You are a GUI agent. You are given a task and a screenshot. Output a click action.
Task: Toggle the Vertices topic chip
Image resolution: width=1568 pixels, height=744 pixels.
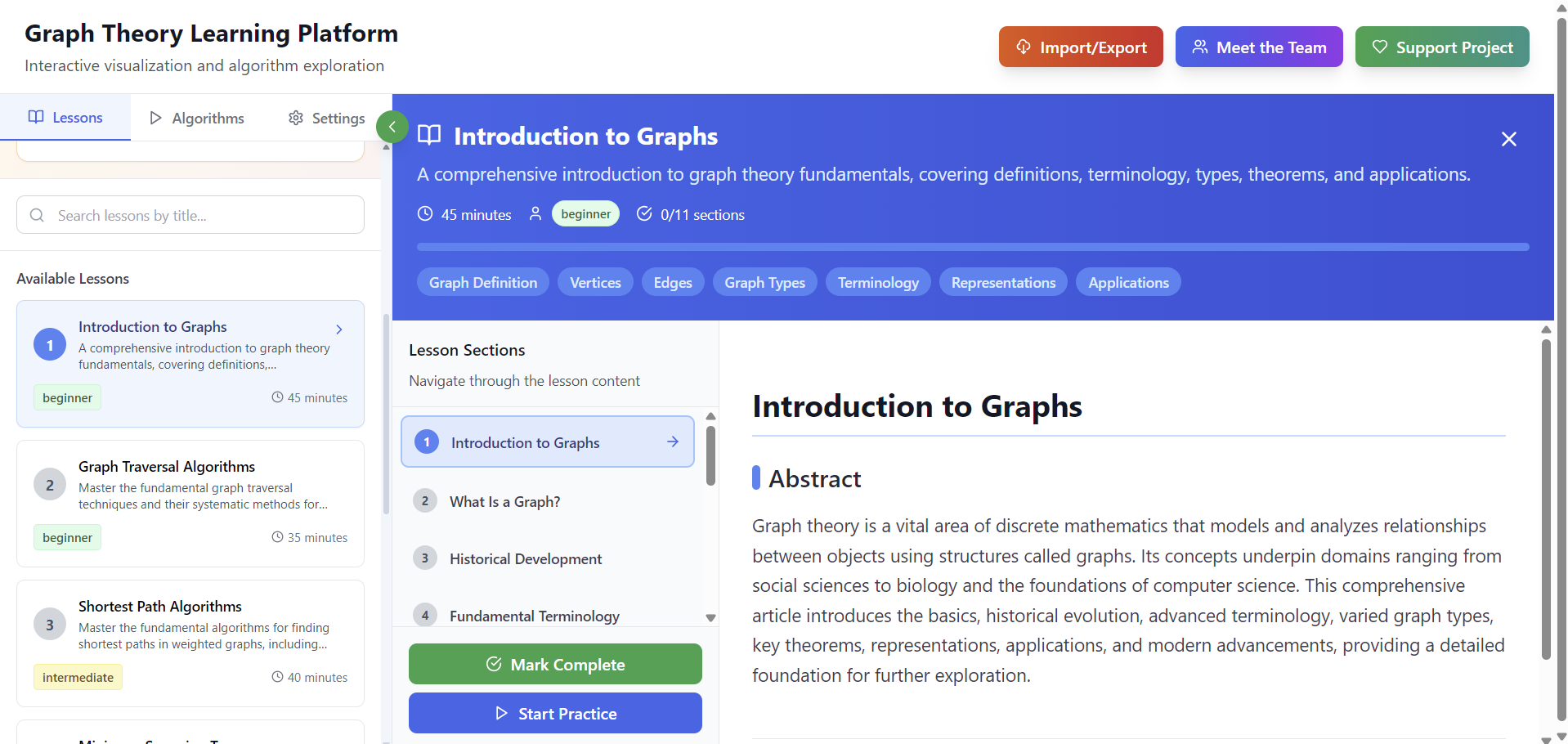595,282
